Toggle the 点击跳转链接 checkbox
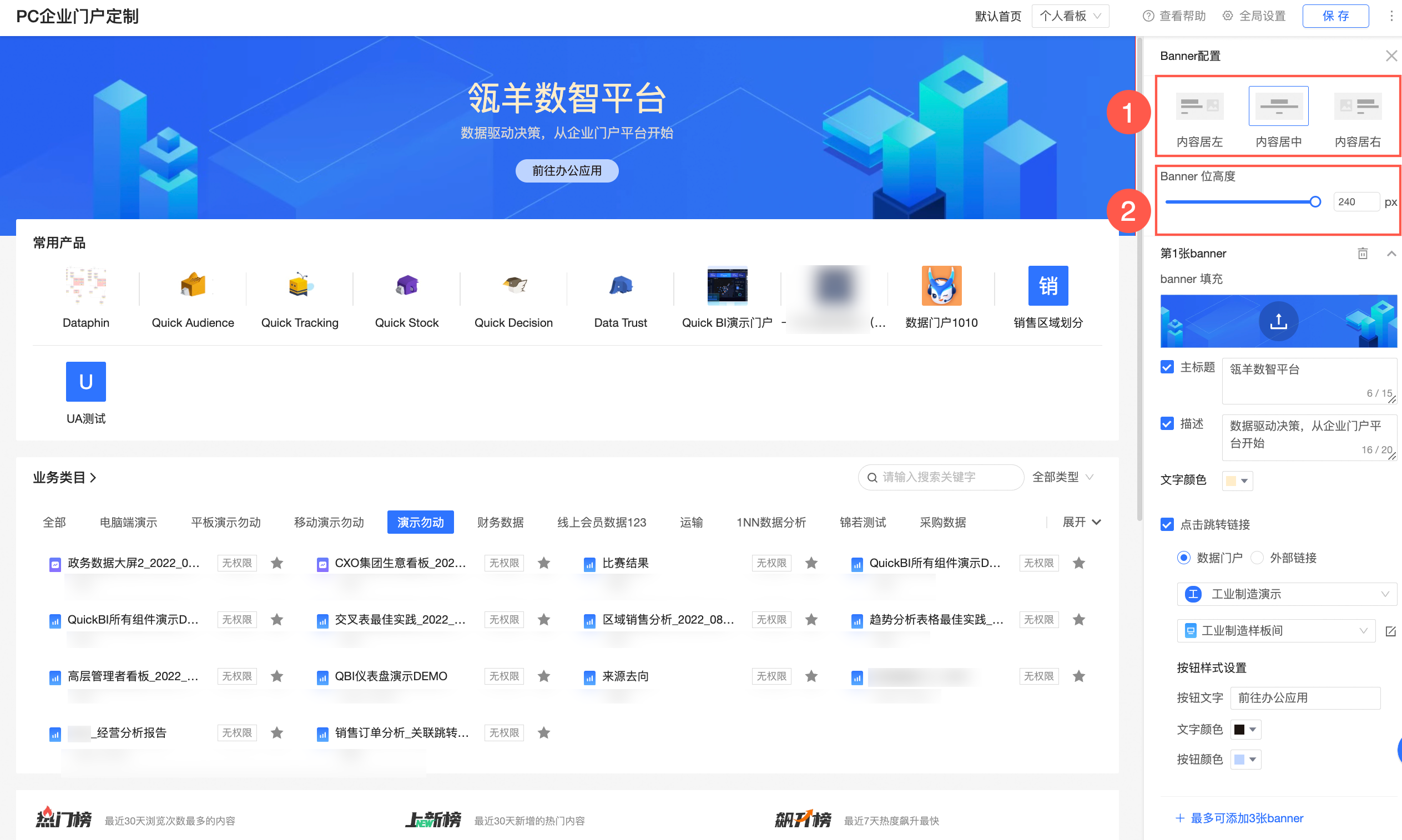1402x840 pixels. [x=1167, y=524]
